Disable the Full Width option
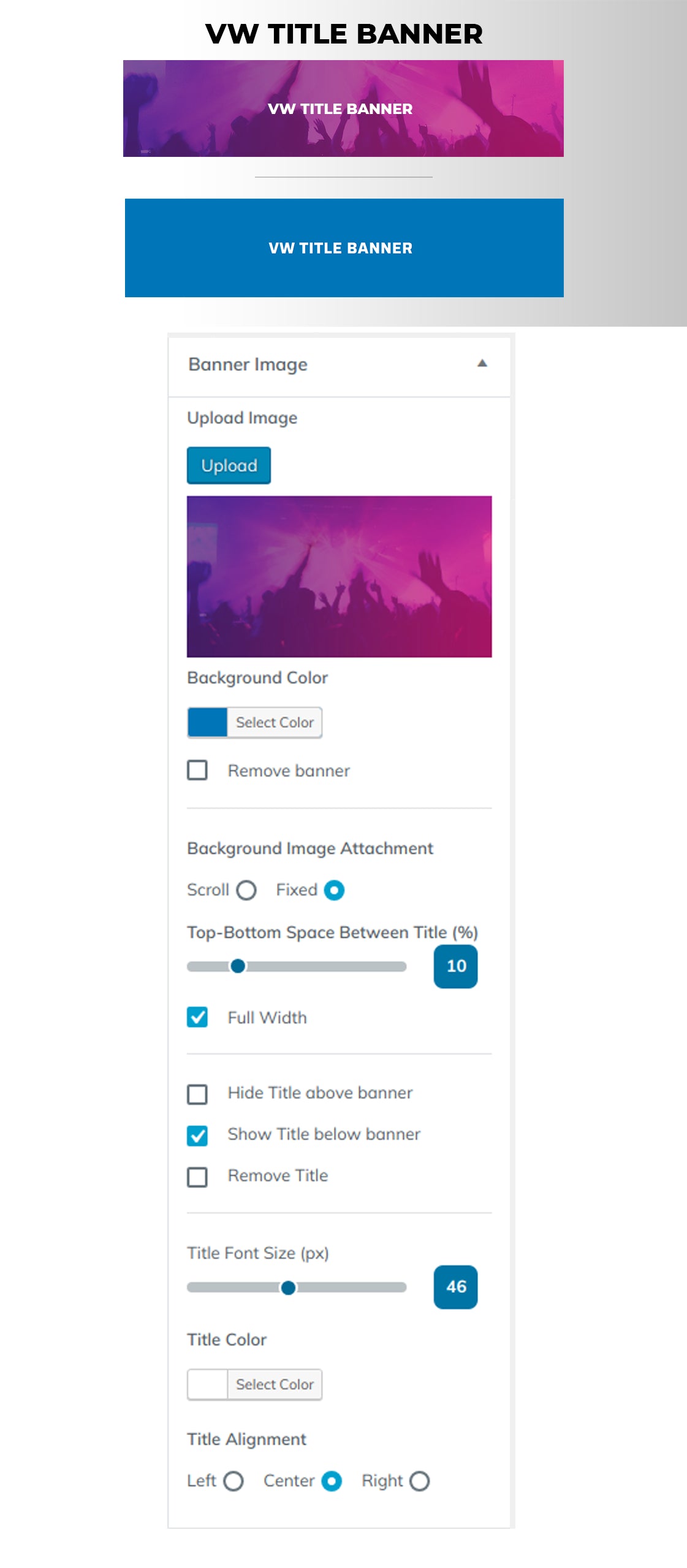The width and height of the screenshot is (687, 1568). click(197, 1018)
